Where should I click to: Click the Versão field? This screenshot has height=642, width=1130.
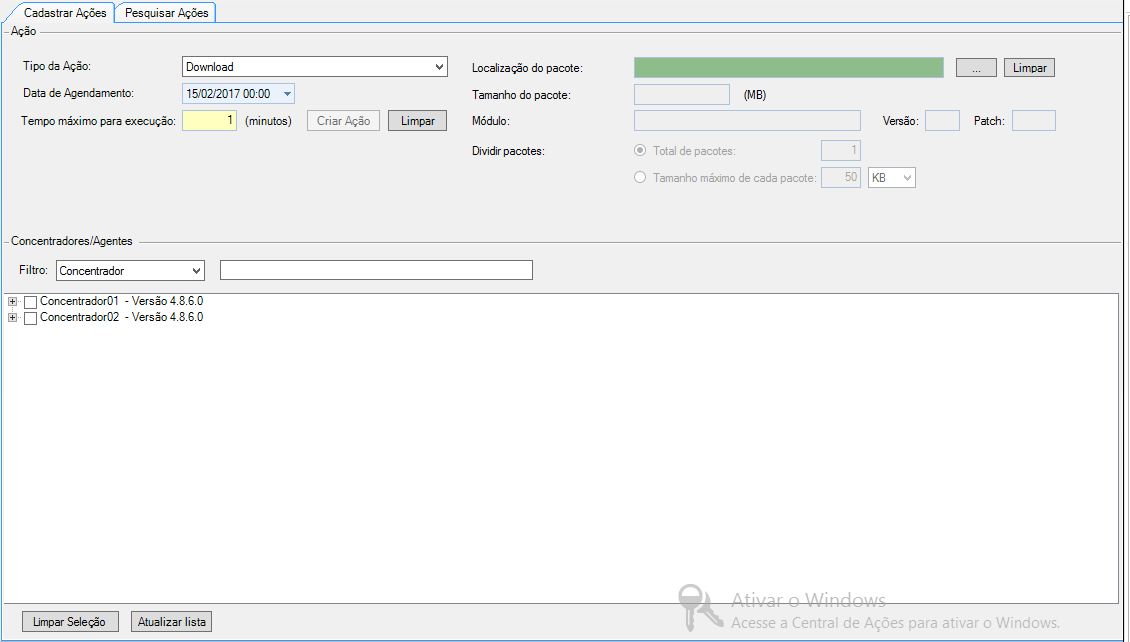(x=943, y=121)
